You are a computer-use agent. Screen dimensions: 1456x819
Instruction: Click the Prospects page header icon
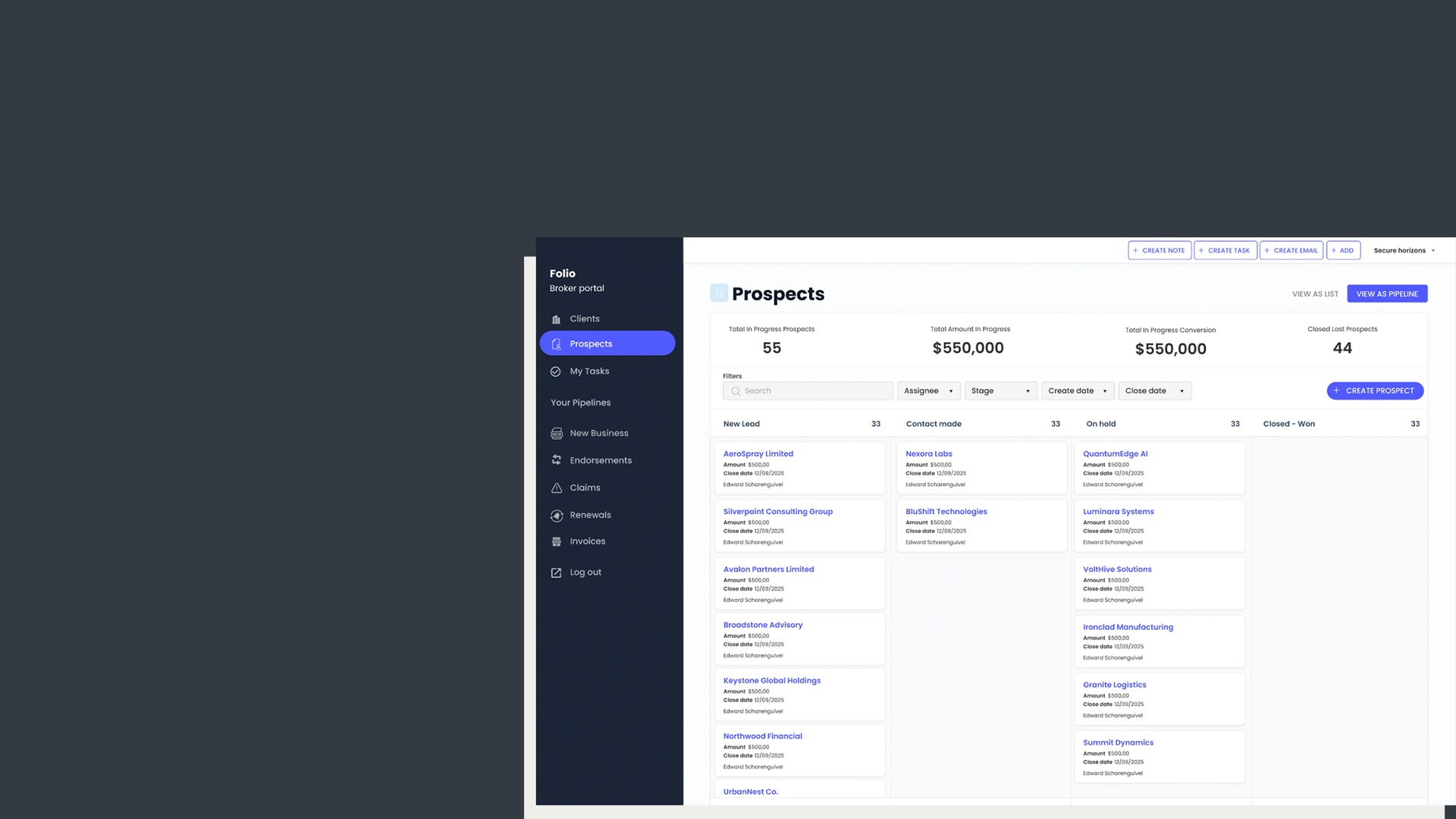(719, 293)
